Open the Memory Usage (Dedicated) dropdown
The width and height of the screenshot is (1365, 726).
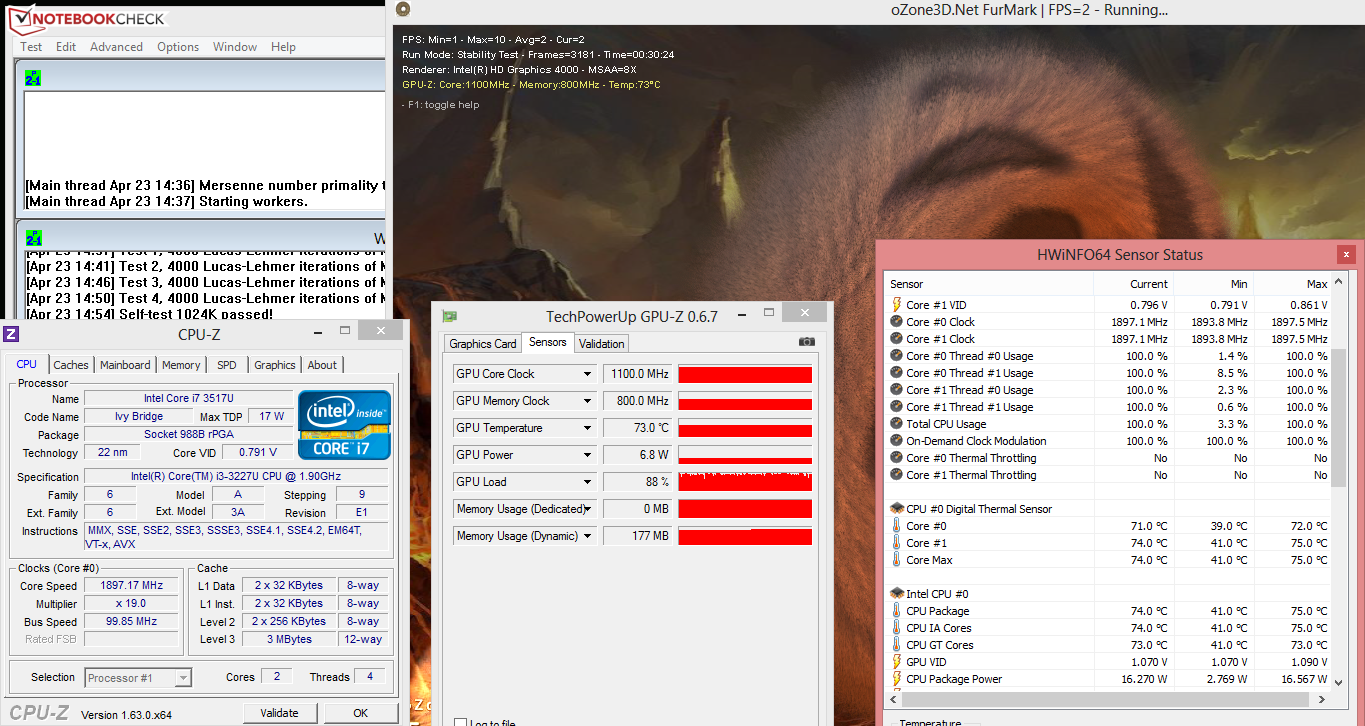point(588,509)
